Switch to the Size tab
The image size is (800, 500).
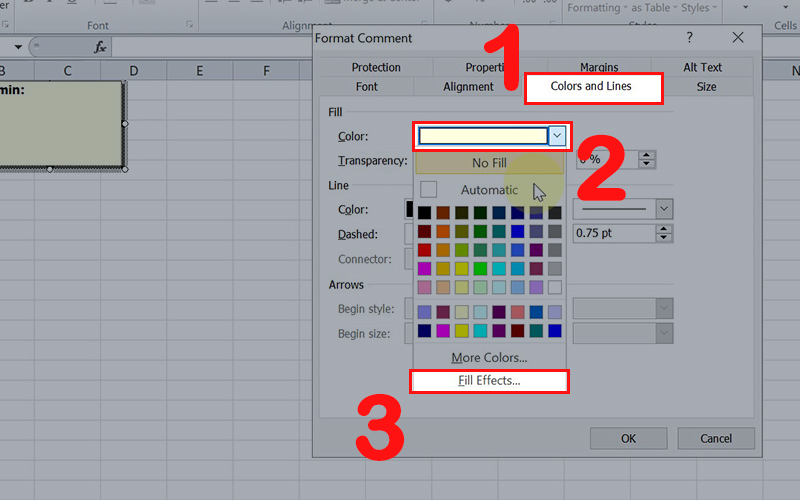pyautogui.click(x=707, y=87)
